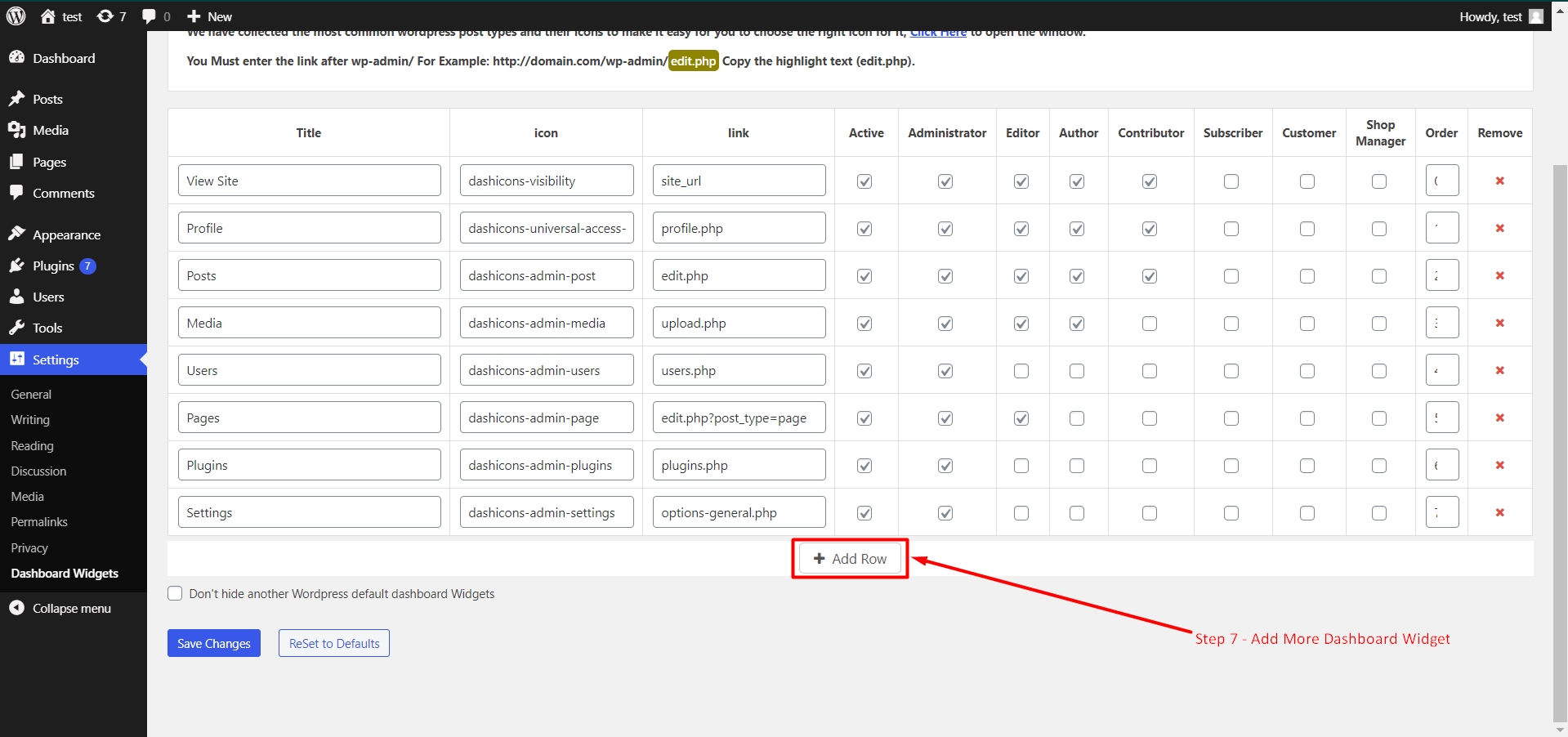Click the ReSet to Defaults button
This screenshot has width=1568, height=737.
coord(334,643)
